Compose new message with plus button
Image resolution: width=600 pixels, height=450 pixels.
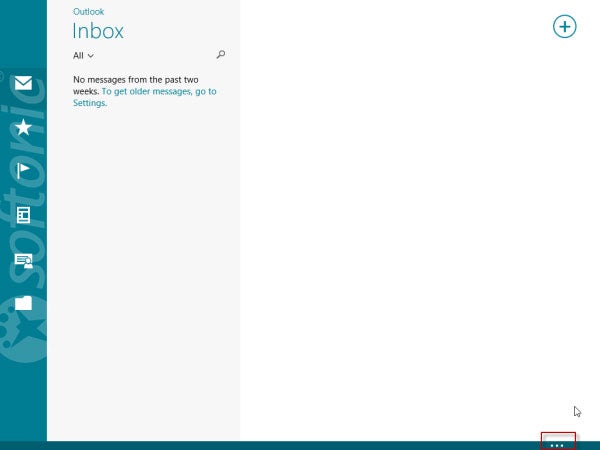click(x=564, y=26)
